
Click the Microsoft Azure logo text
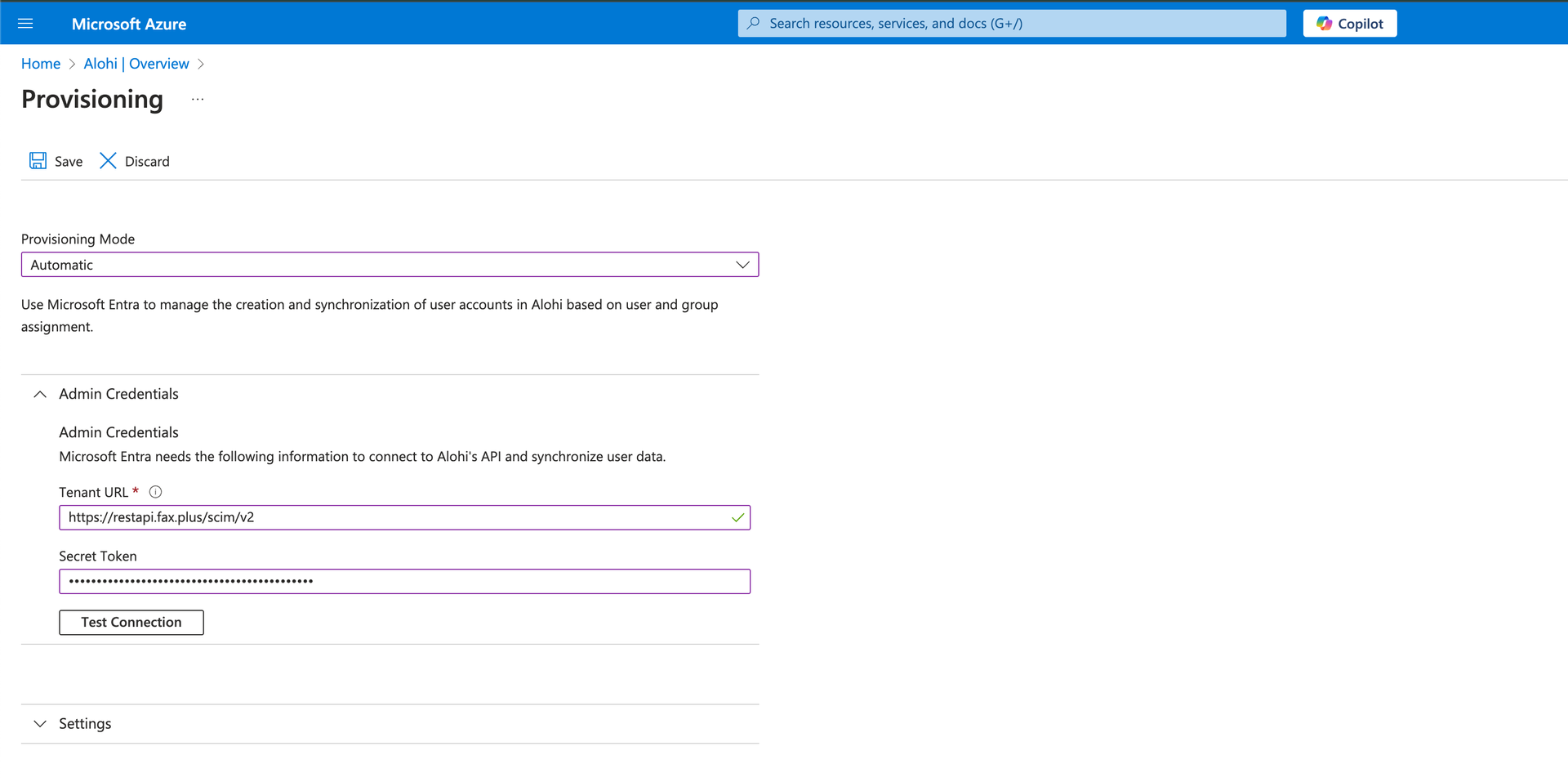point(129,25)
